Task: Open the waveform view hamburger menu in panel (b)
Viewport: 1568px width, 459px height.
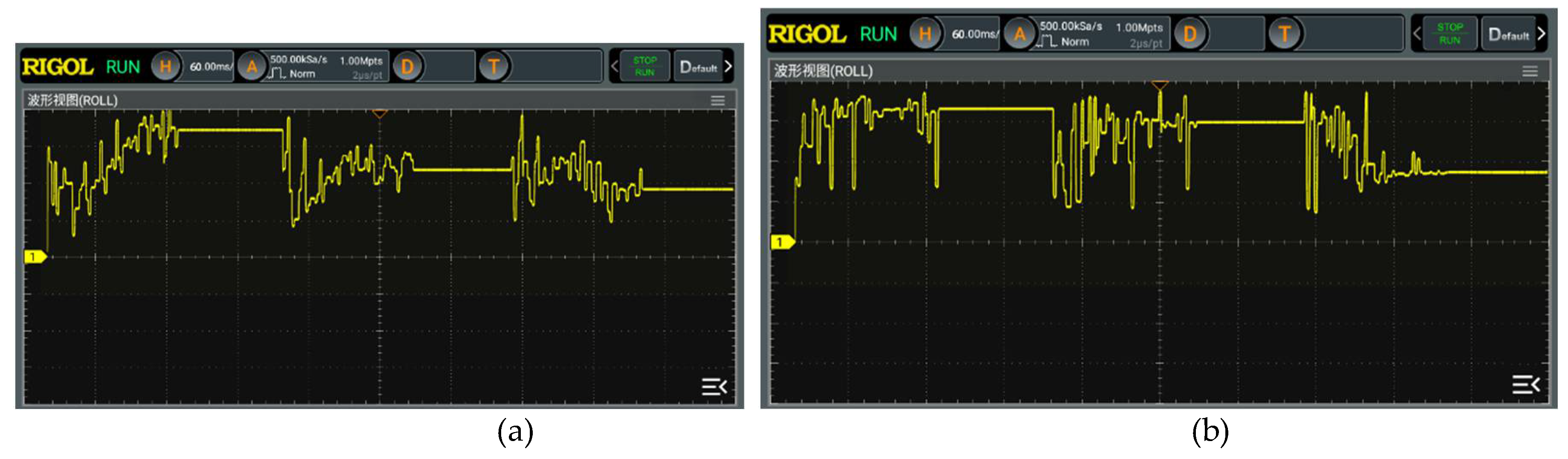Action: click(x=1530, y=71)
